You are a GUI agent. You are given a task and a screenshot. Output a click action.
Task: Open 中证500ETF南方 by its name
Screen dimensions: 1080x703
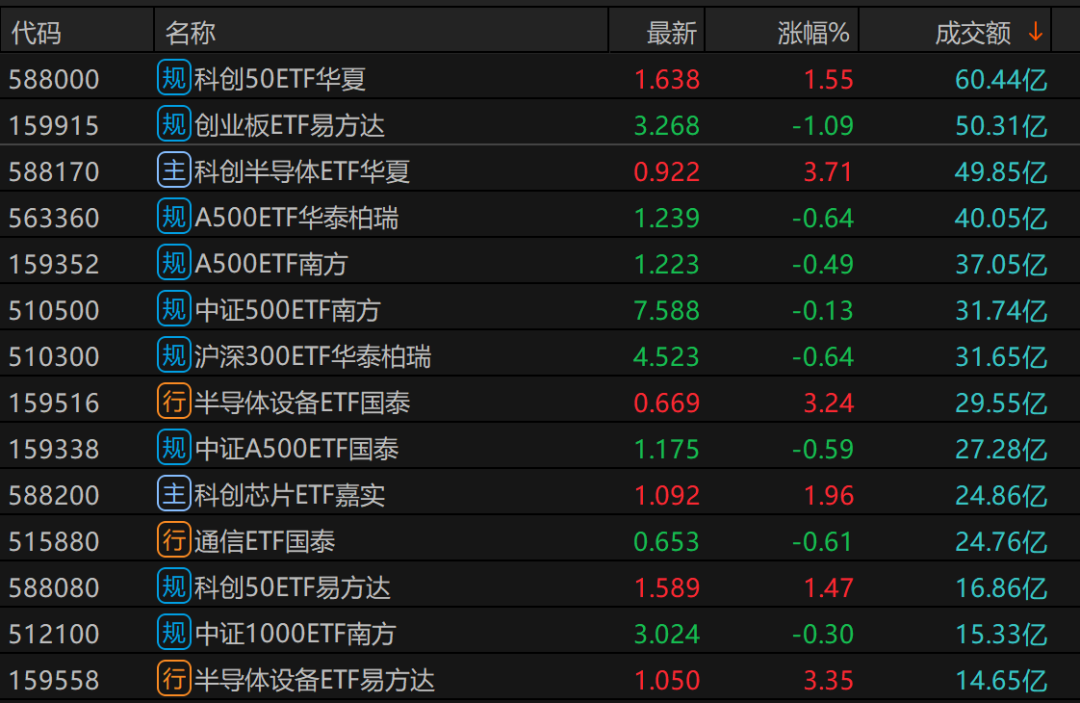[287, 310]
